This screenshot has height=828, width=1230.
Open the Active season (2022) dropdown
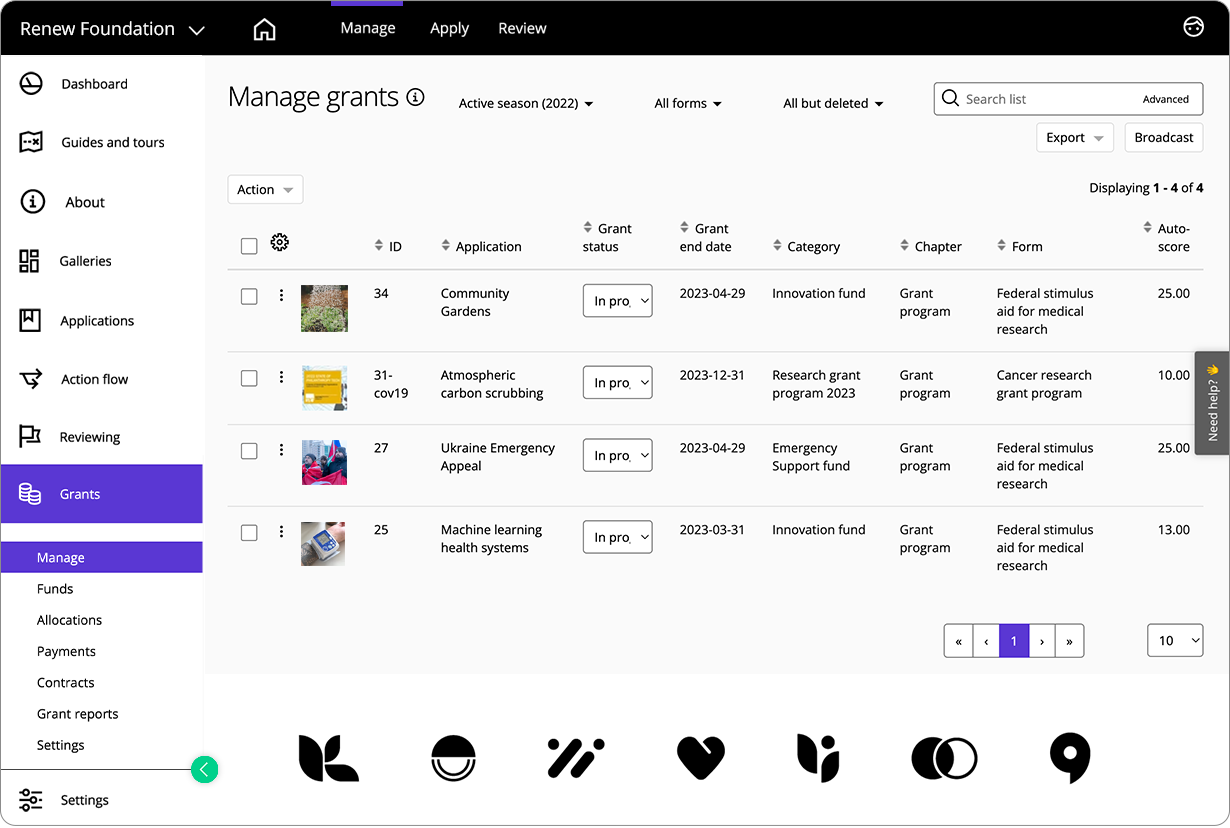pyautogui.click(x=525, y=103)
